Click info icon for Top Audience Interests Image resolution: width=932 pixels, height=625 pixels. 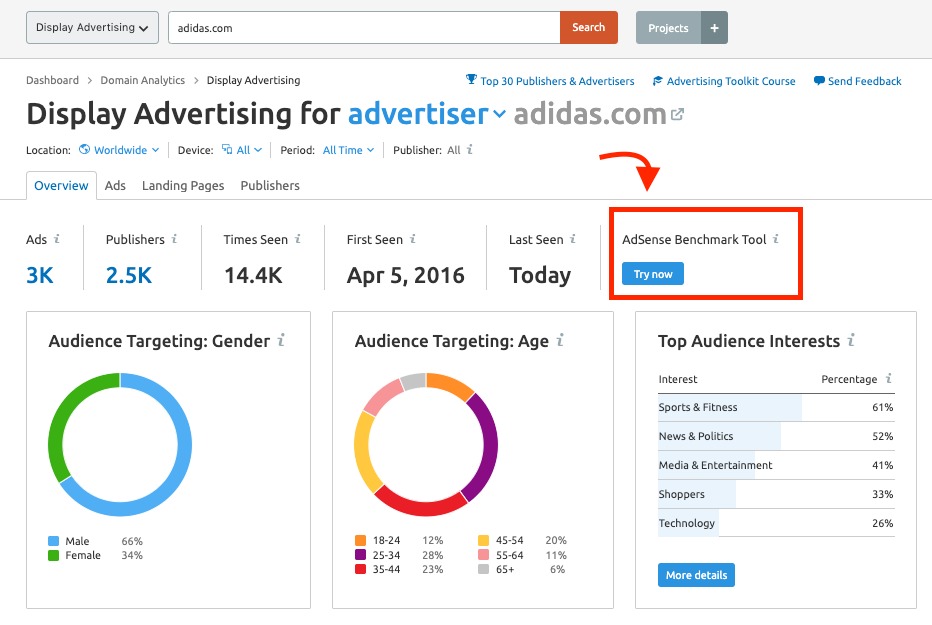(x=851, y=340)
